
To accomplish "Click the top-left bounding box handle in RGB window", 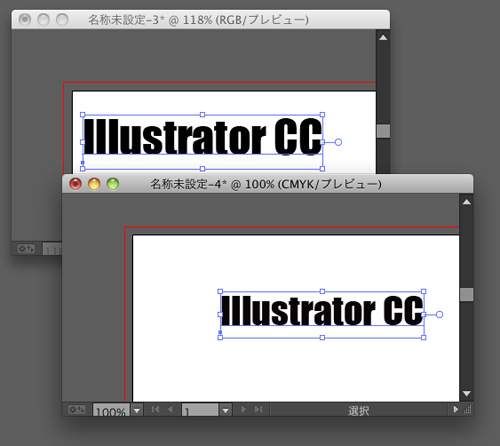I will click(x=83, y=115).
